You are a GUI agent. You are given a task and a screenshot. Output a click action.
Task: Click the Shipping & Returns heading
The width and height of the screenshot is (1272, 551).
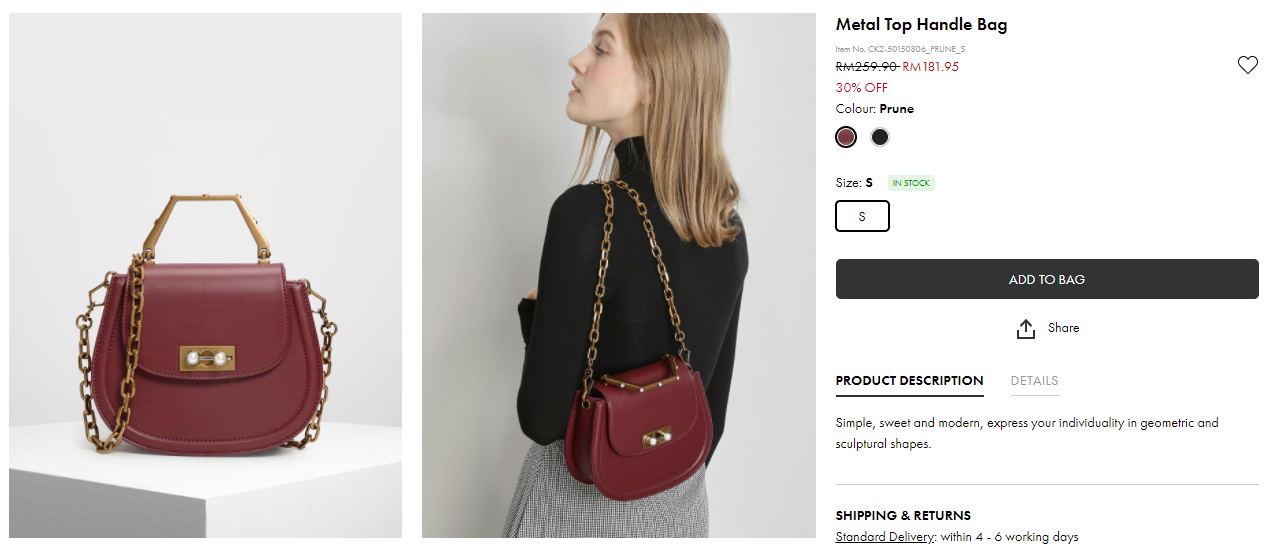pos(903,516)
